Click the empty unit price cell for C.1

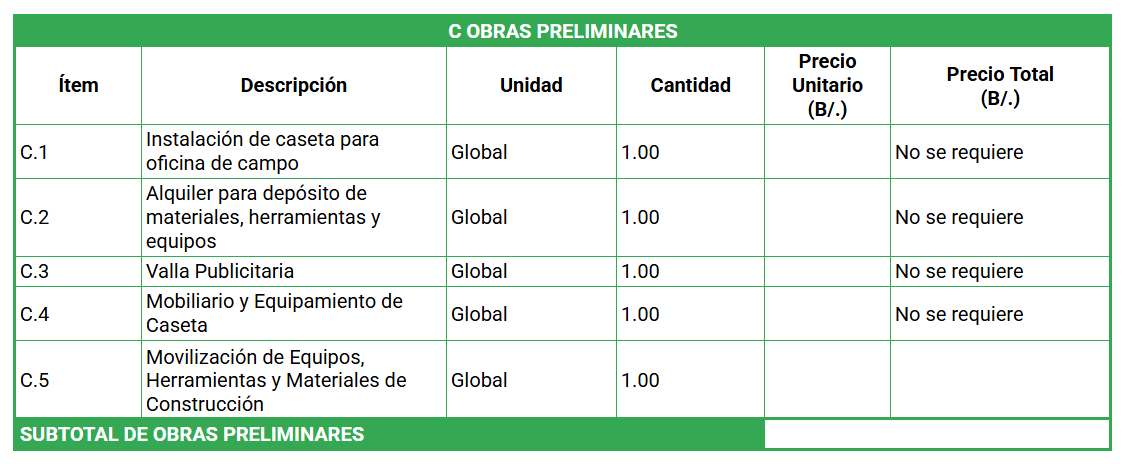click(x=827, y=152)
